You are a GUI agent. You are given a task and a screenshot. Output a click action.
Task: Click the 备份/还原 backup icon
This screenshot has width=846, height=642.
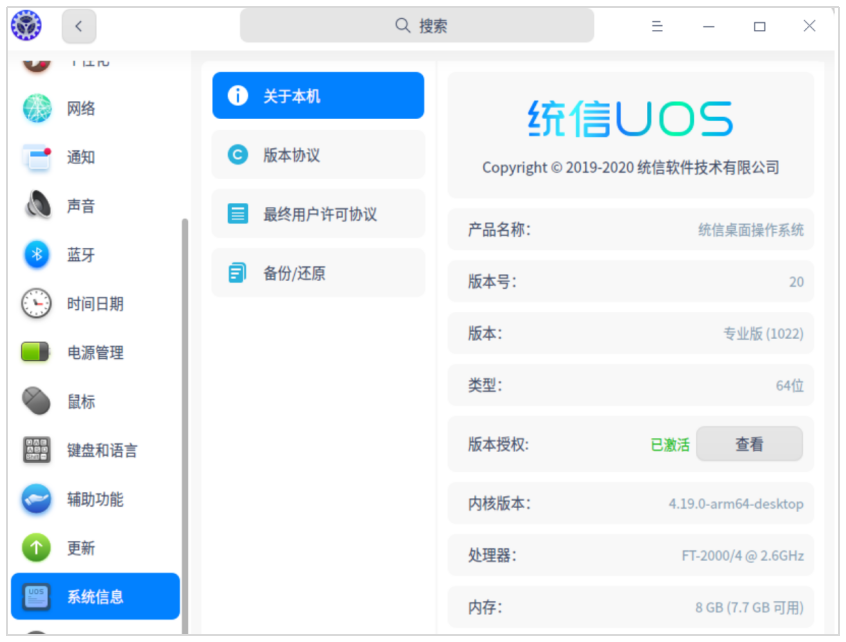click(238, 273)
